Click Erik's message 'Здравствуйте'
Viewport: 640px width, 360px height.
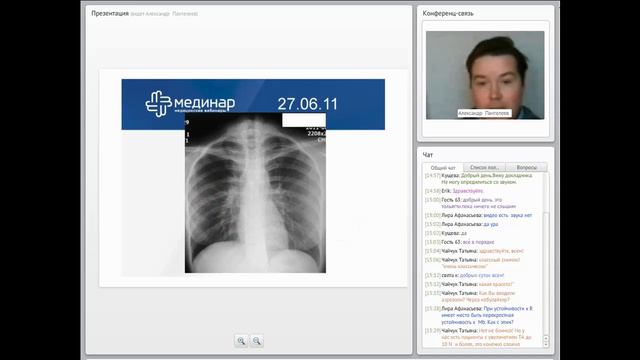(x=468, y=191)
